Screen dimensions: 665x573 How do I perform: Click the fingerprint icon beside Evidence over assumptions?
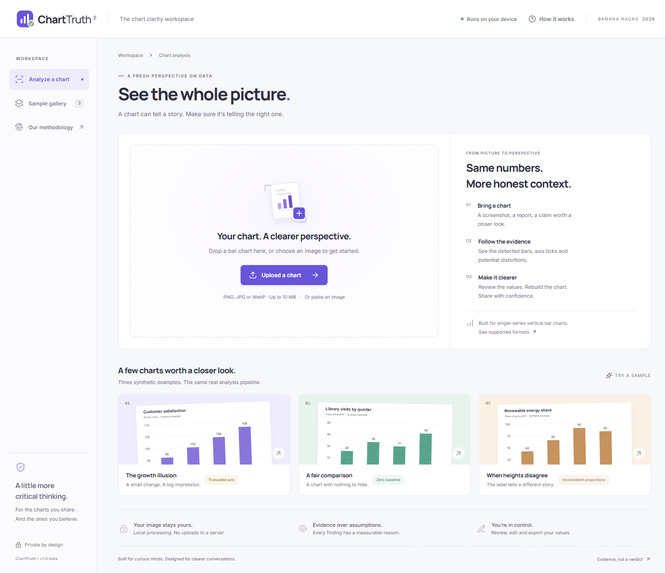pos(303,528)
